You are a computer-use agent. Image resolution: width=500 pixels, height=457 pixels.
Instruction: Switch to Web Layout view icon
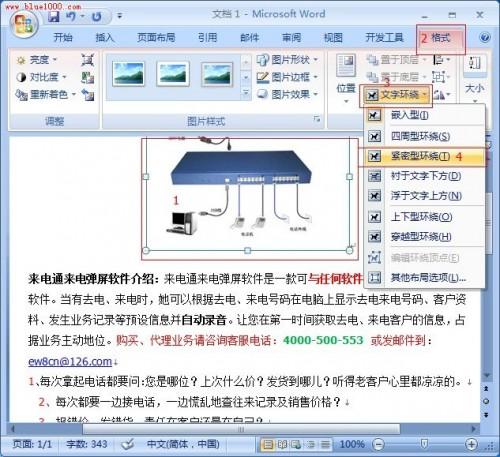coord(296,444)
